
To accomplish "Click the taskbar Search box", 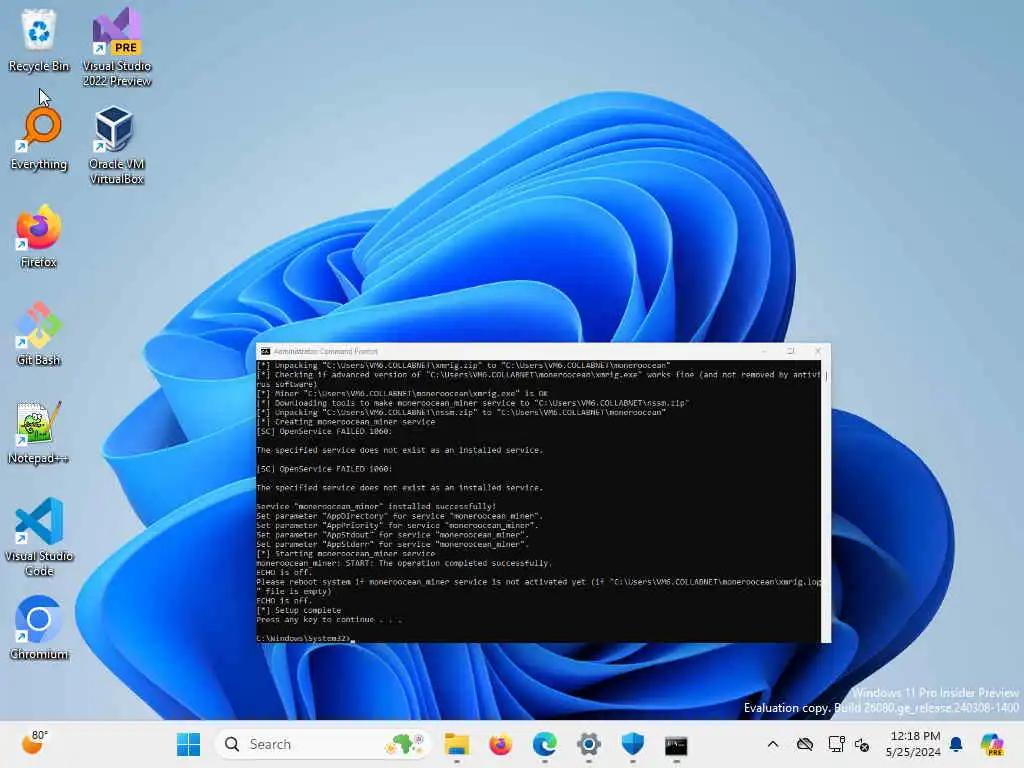I will 323,744.
